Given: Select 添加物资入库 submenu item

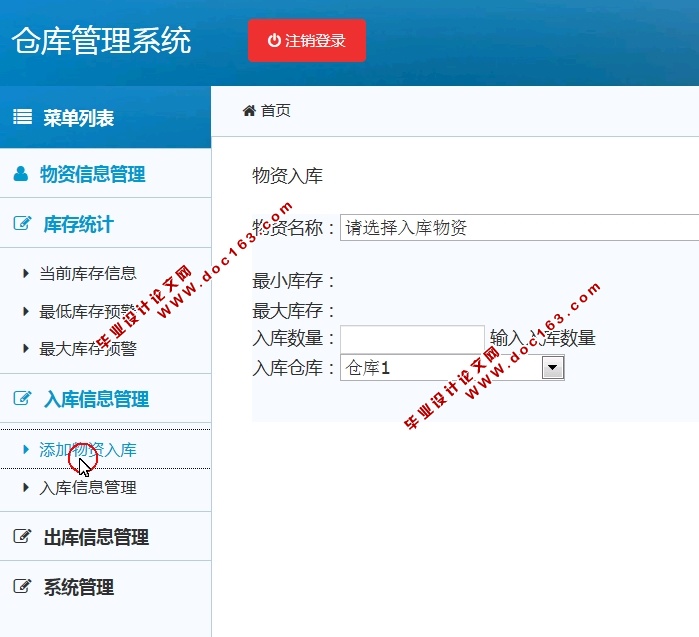Looking at the screenshot, I should coord(88,450).
